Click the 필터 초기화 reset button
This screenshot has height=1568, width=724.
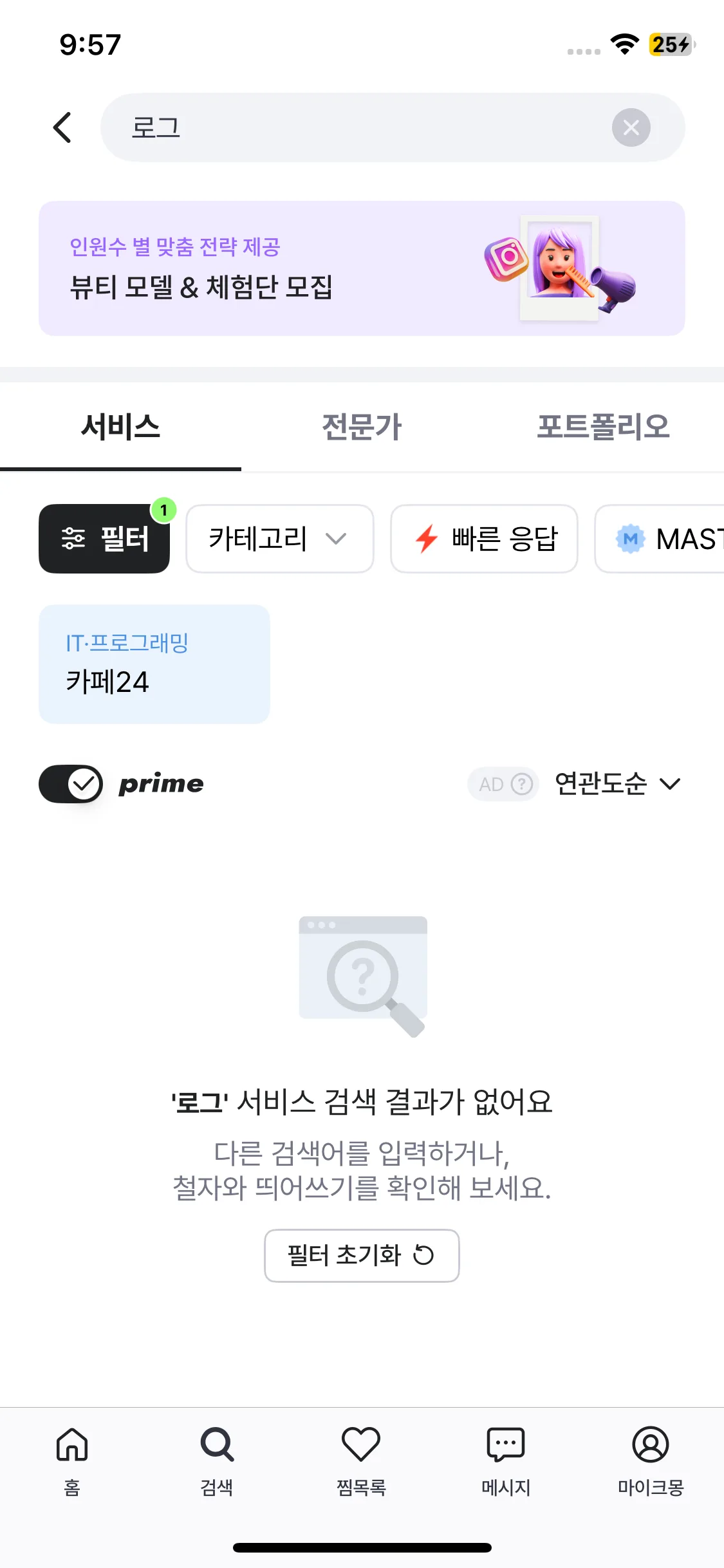[362, 1255]
